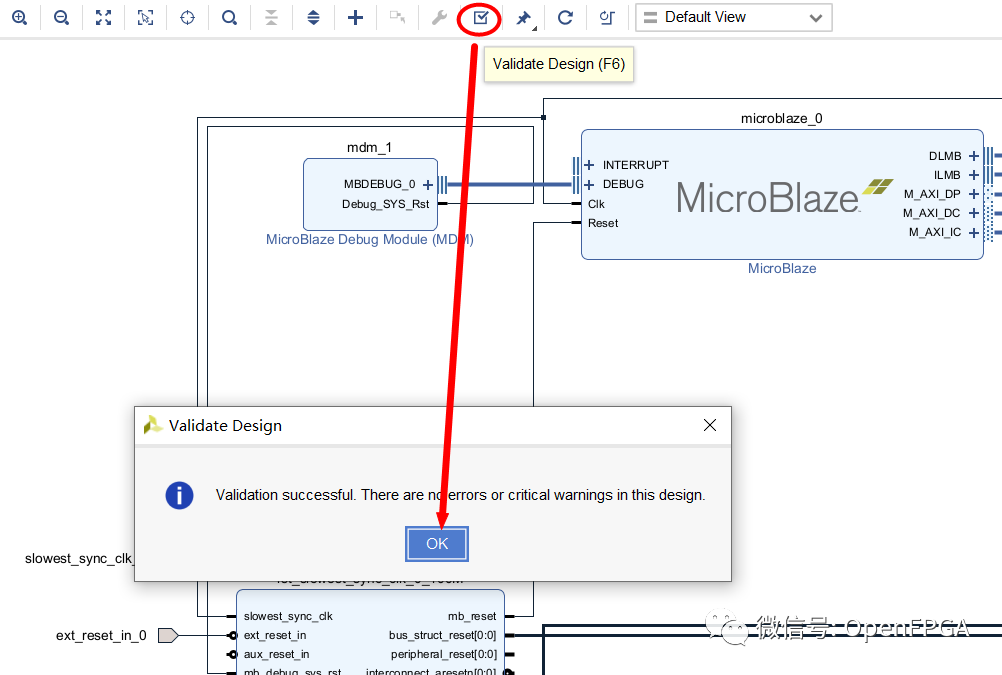Zoom in on the block diagram
This screenshot has height=675, width=1002.
(20, 17)
